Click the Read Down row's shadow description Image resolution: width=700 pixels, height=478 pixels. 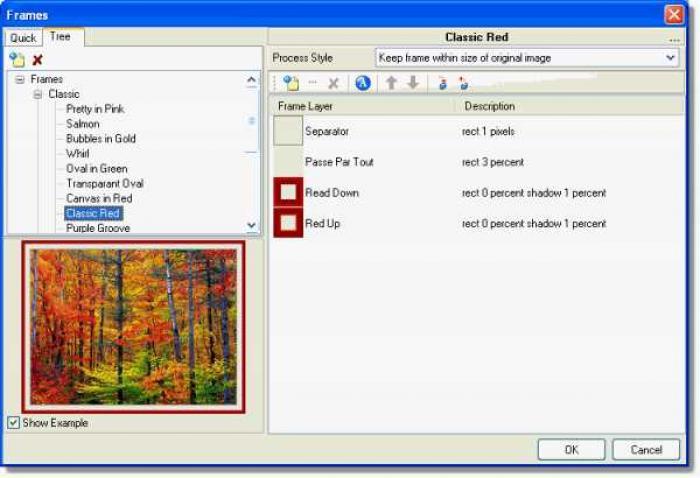click(x=534, y=193)
